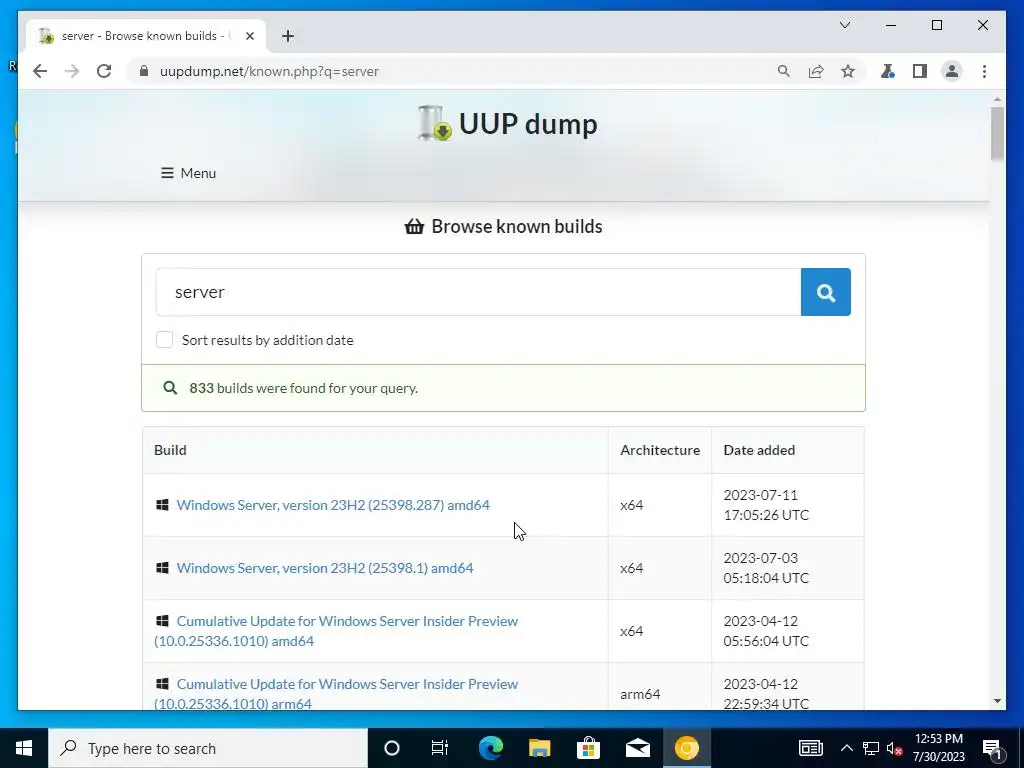Click the page scrollbar thumb

997,133
